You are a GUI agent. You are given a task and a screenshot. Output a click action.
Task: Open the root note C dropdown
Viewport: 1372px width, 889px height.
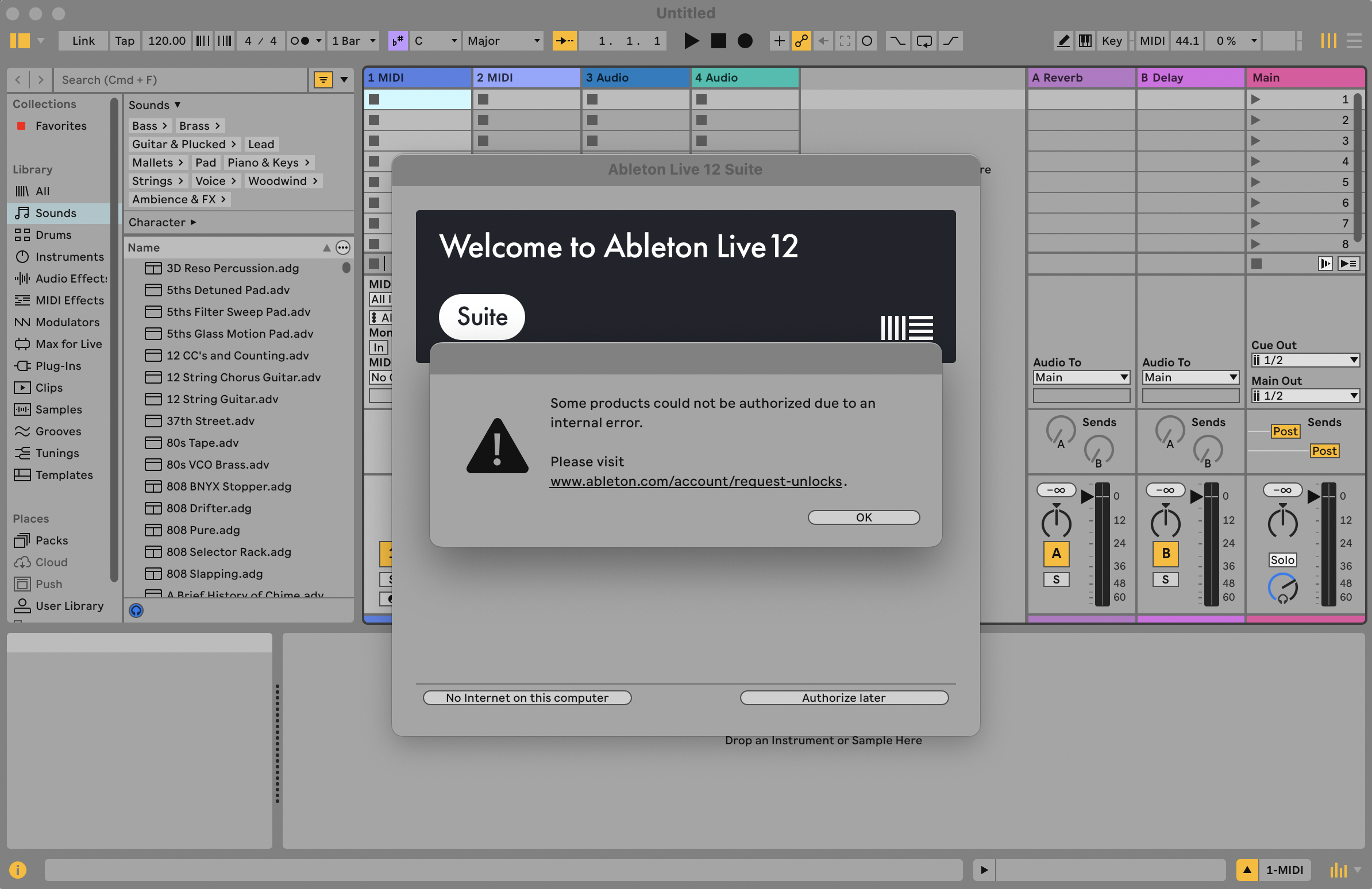coord(436,41)
